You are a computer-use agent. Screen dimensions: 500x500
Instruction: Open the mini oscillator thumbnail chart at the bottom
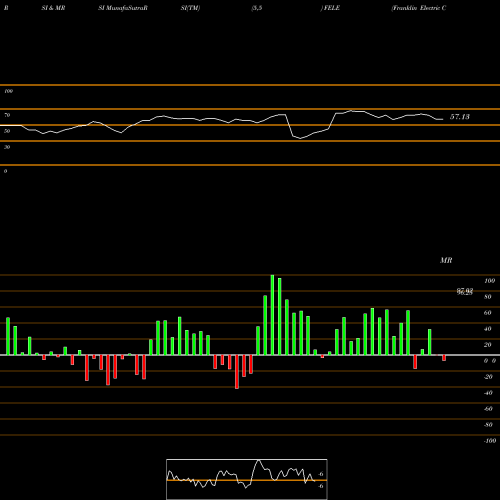247,479
